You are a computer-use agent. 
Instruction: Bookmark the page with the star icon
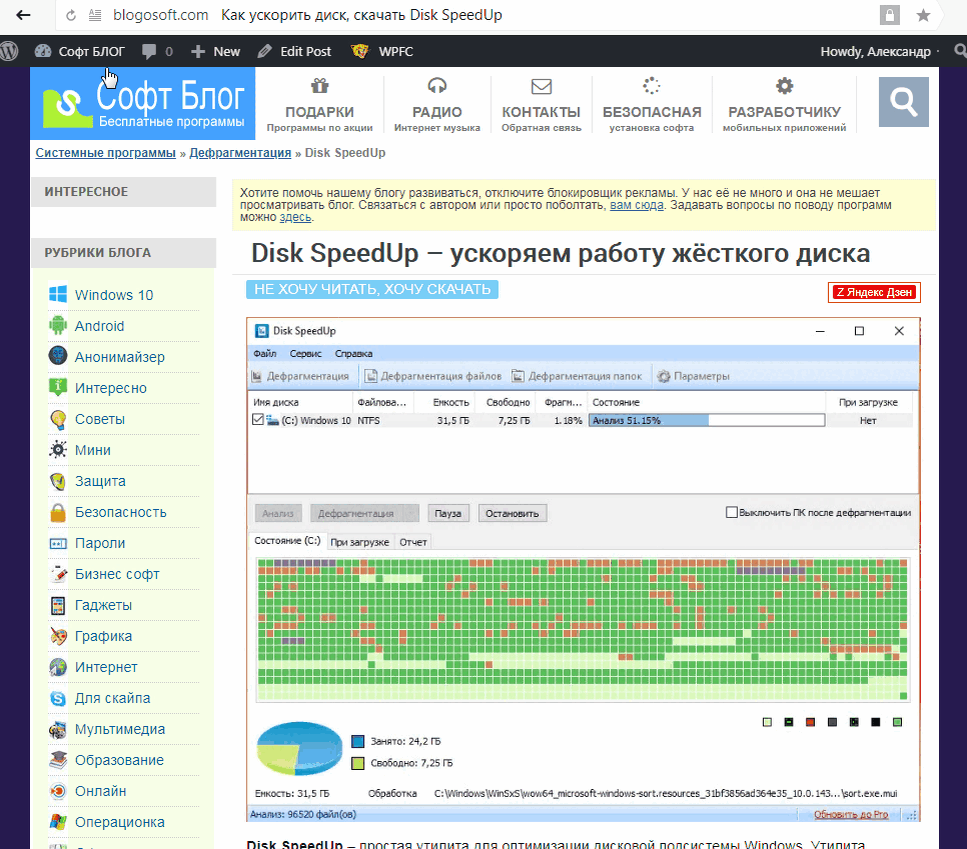tap(923, 15)
